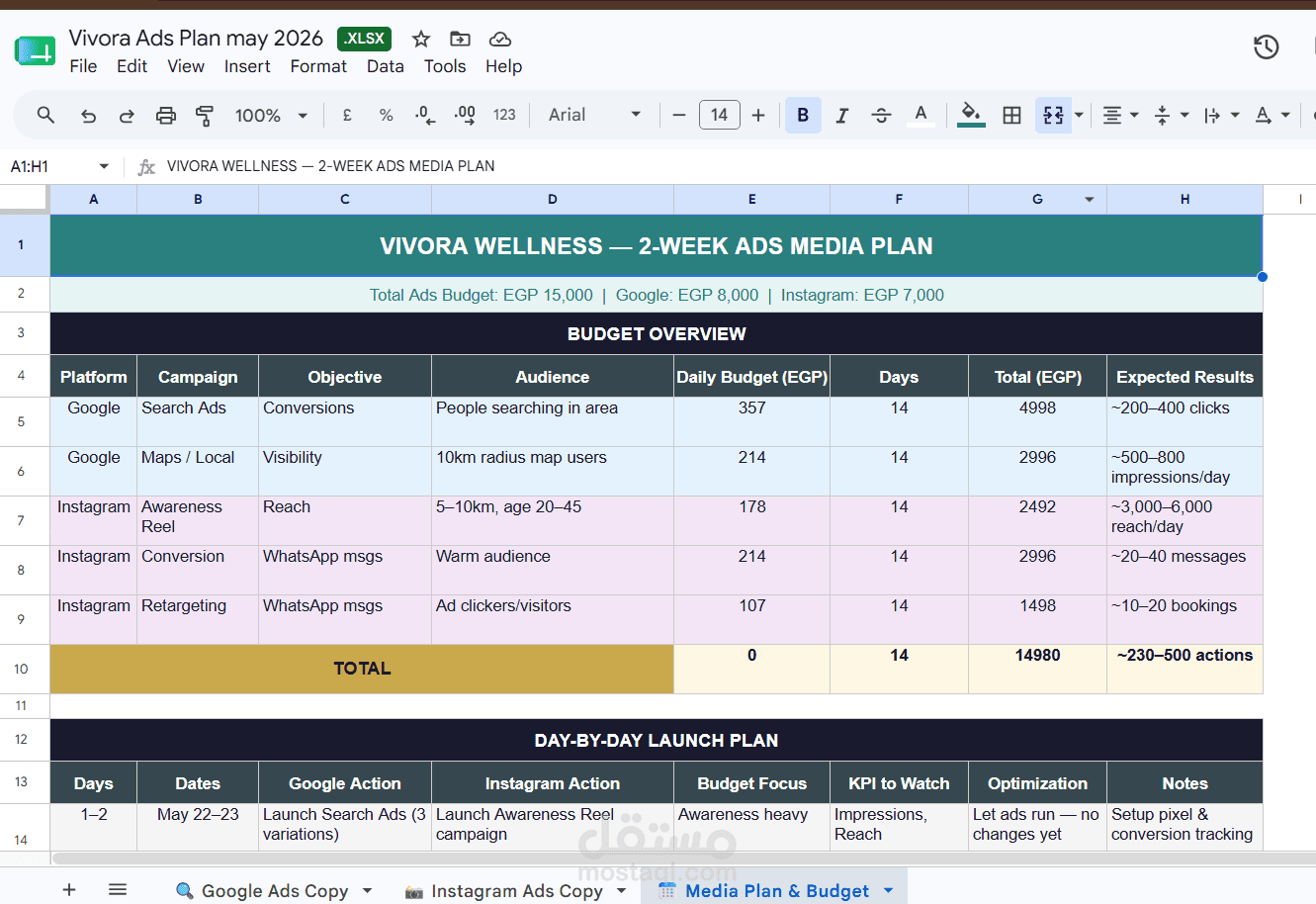Format as percent
The width and height of the screenshot is (1316, 904).
(x=386, y=115)
